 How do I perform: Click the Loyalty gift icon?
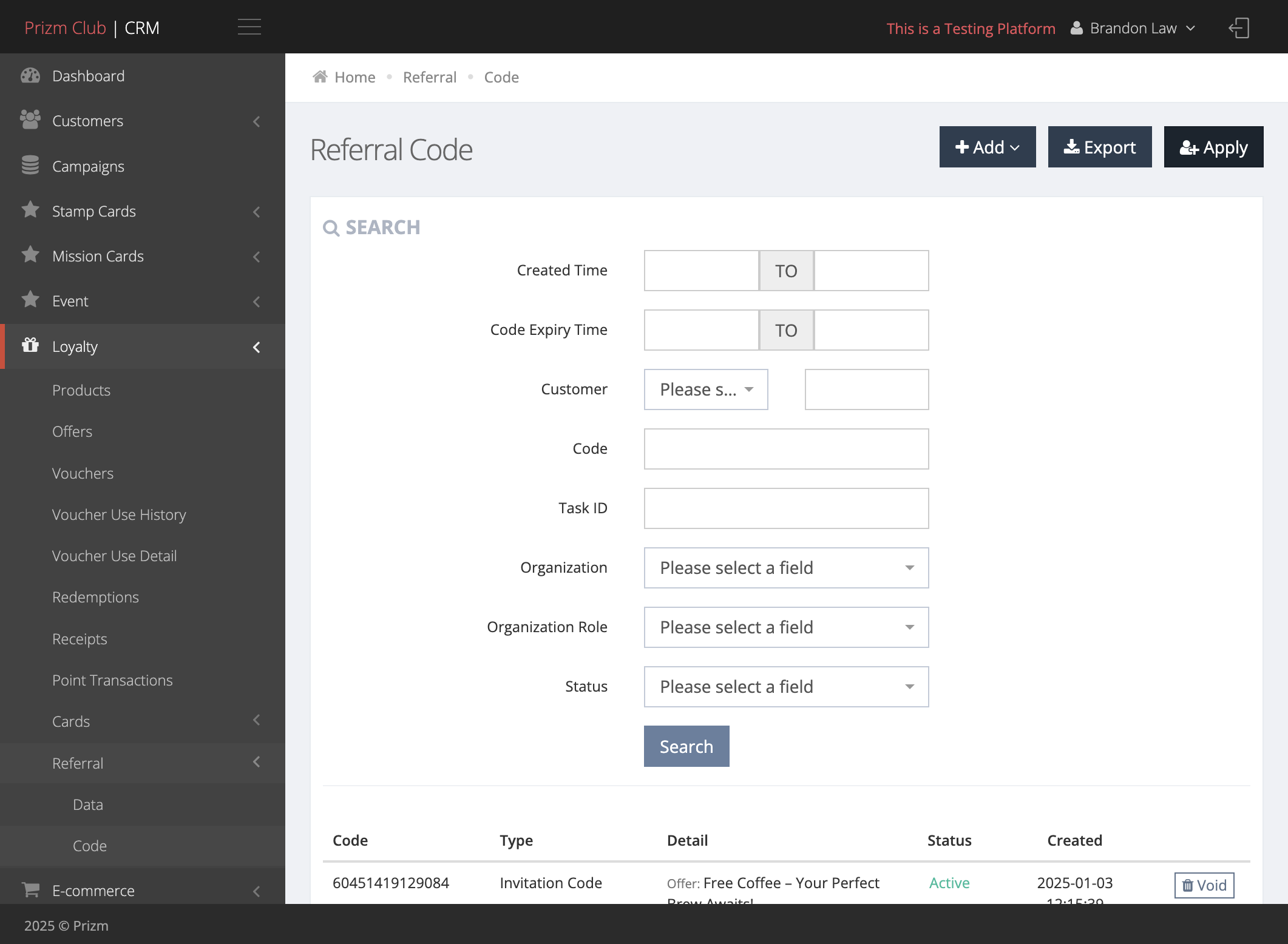(x=30, y=345)
